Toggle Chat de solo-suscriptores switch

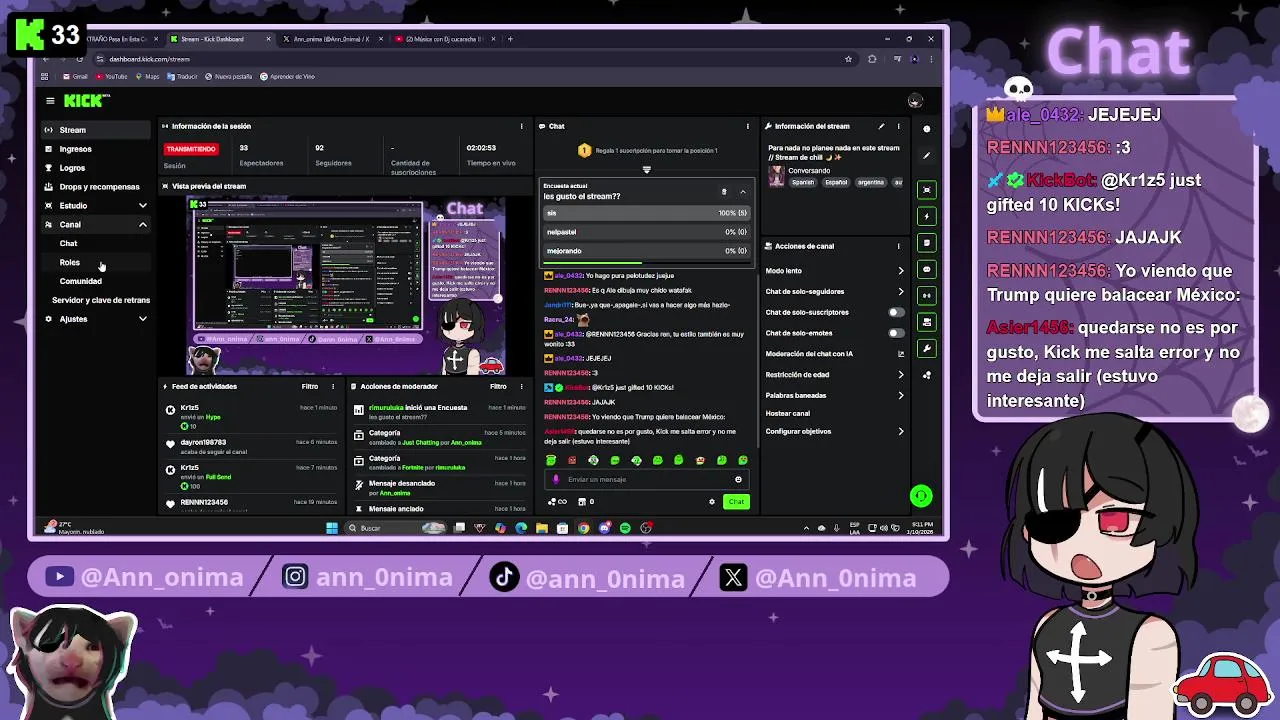896,312
